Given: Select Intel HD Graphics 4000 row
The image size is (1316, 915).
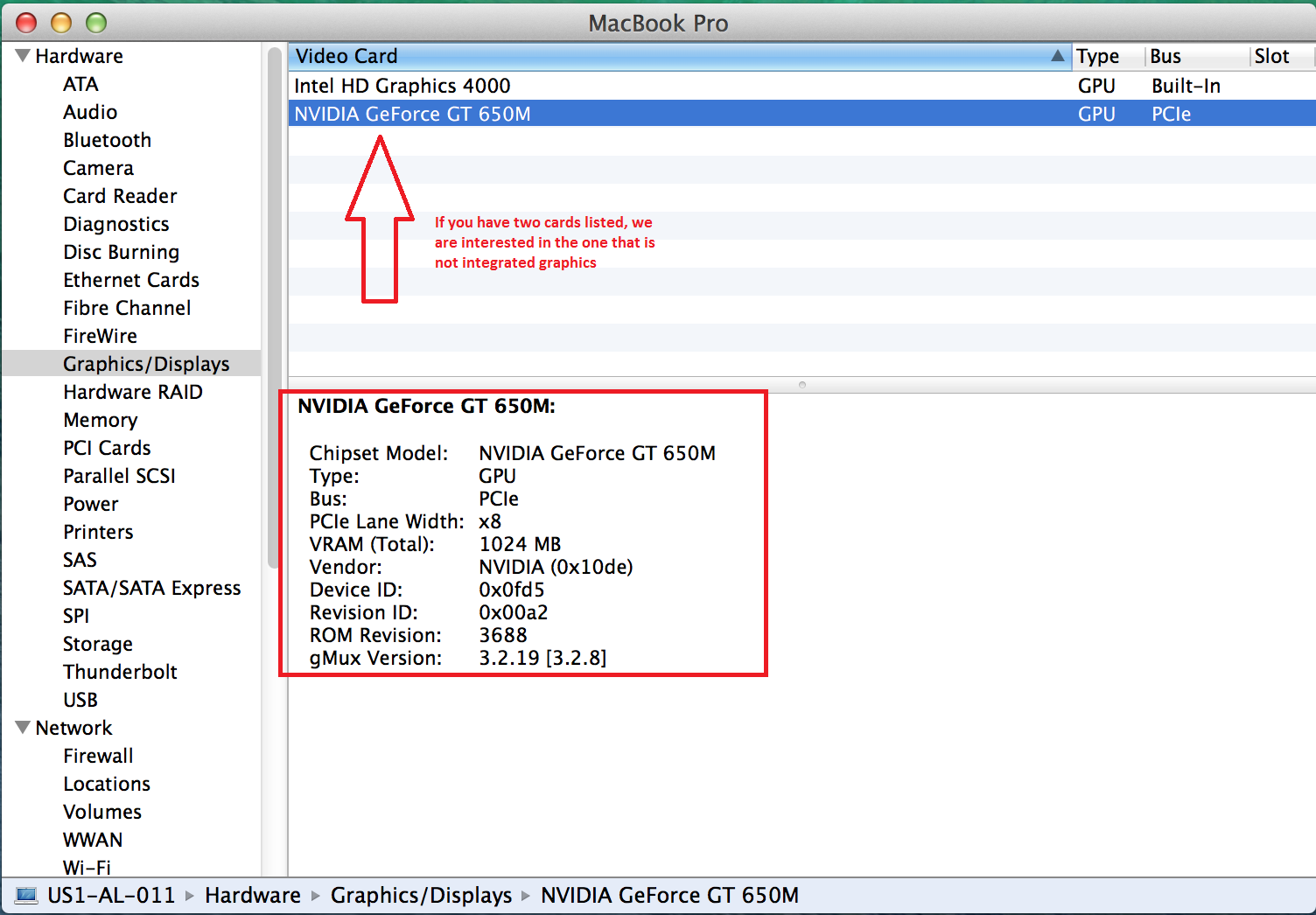Looking at the screenshot, I should tap(402, 86).
